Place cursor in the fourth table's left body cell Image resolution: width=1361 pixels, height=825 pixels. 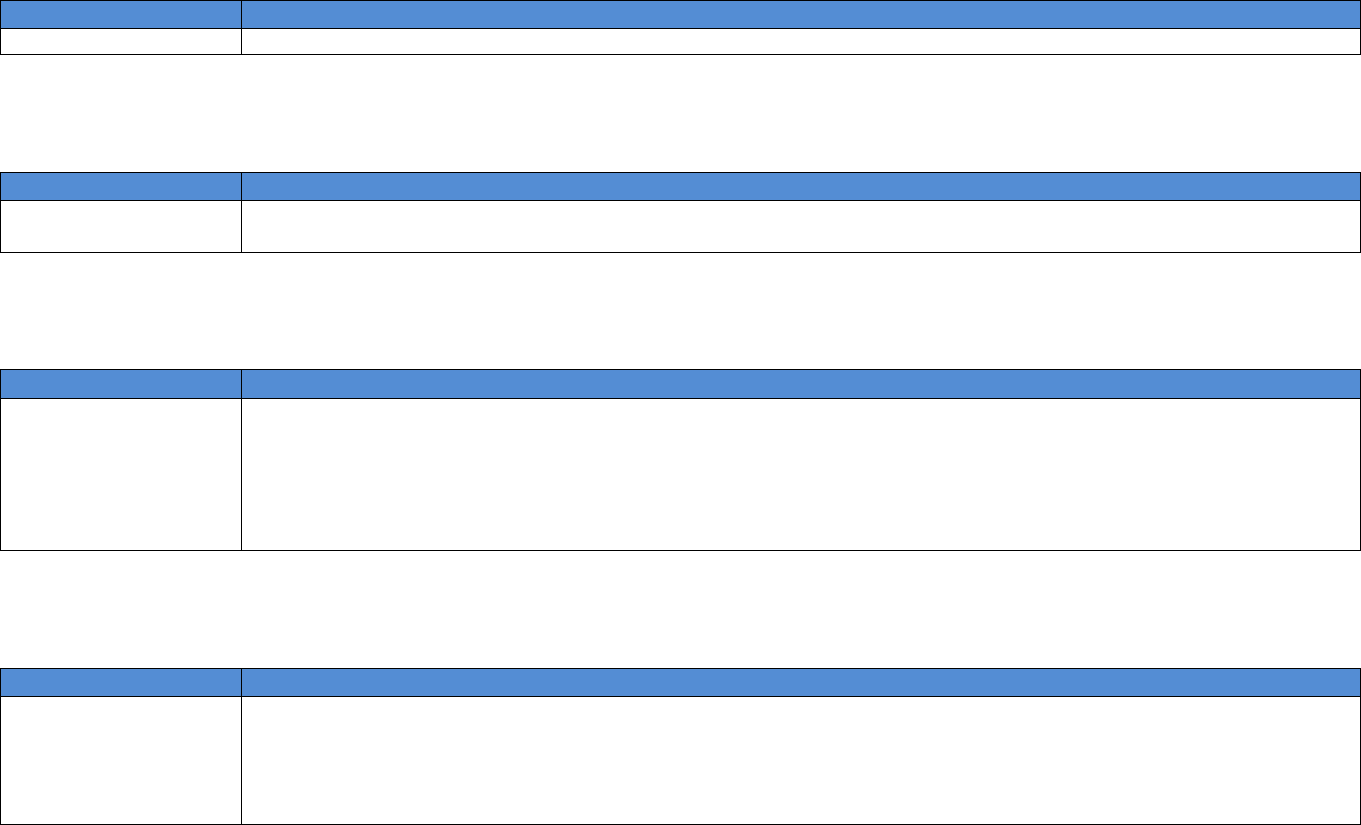coord(121,760)
